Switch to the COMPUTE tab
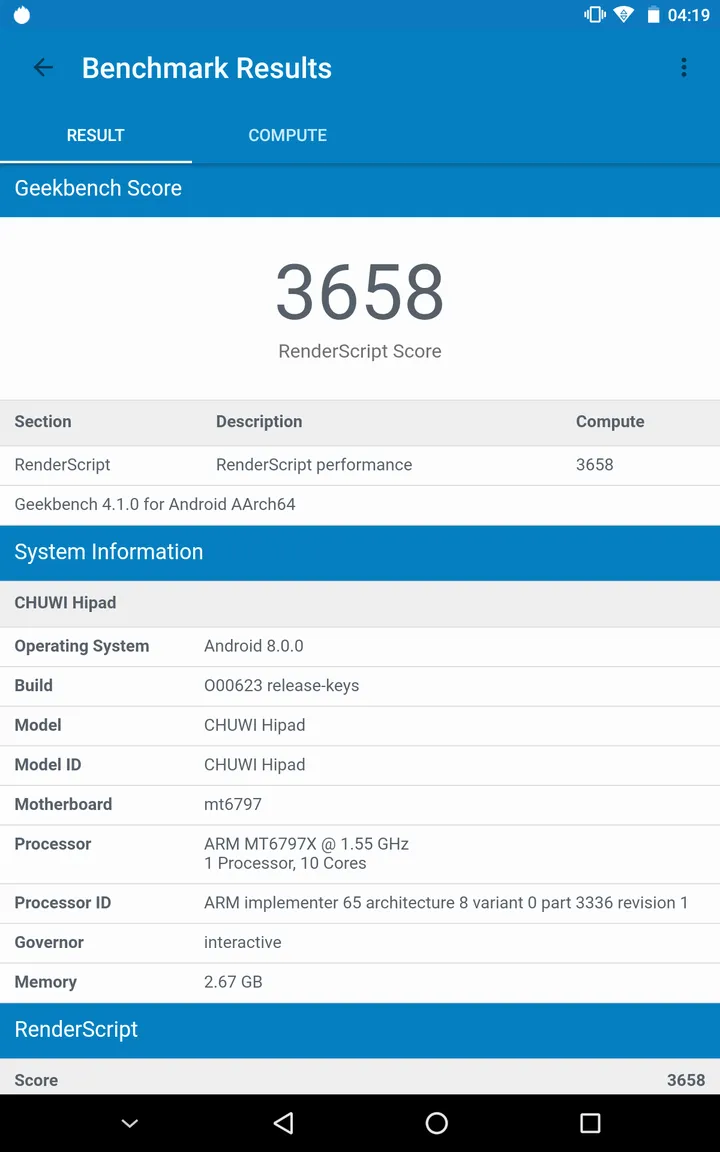Screen dimensions: 720x1152 tap(287, 135)
